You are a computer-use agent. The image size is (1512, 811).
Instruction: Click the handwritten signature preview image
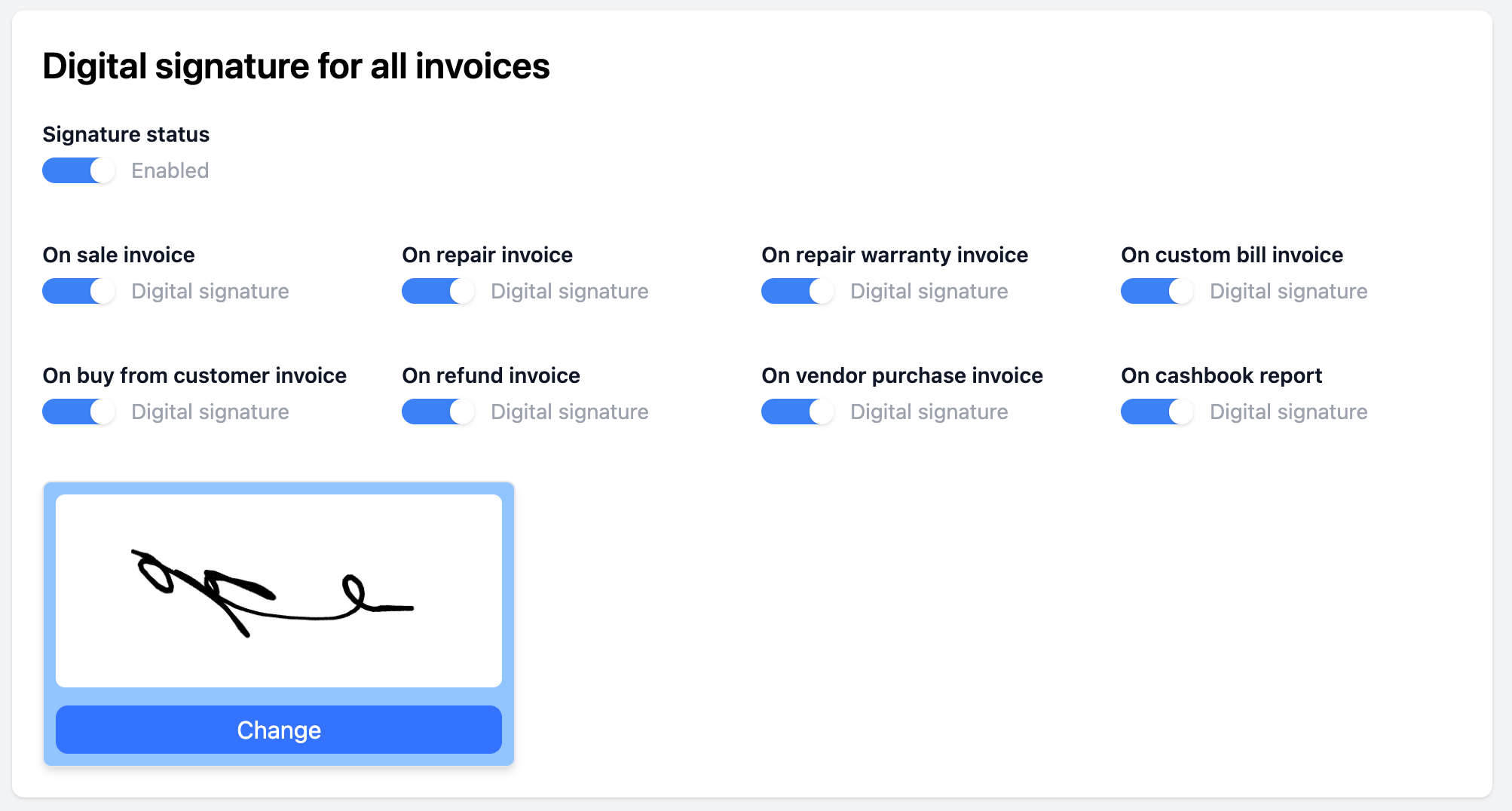coord(279,591)
